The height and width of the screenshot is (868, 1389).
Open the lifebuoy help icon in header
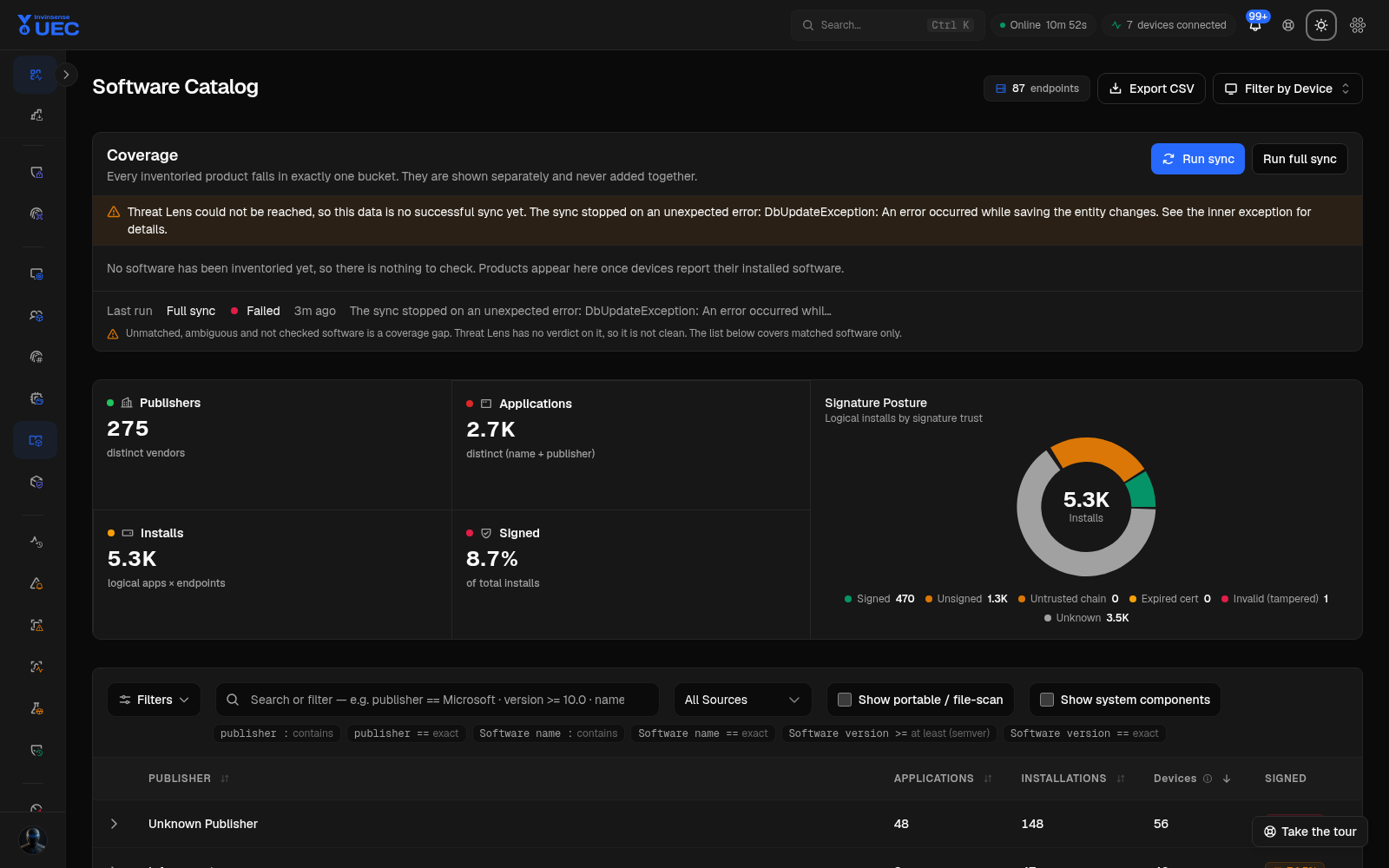(1288, 25)
